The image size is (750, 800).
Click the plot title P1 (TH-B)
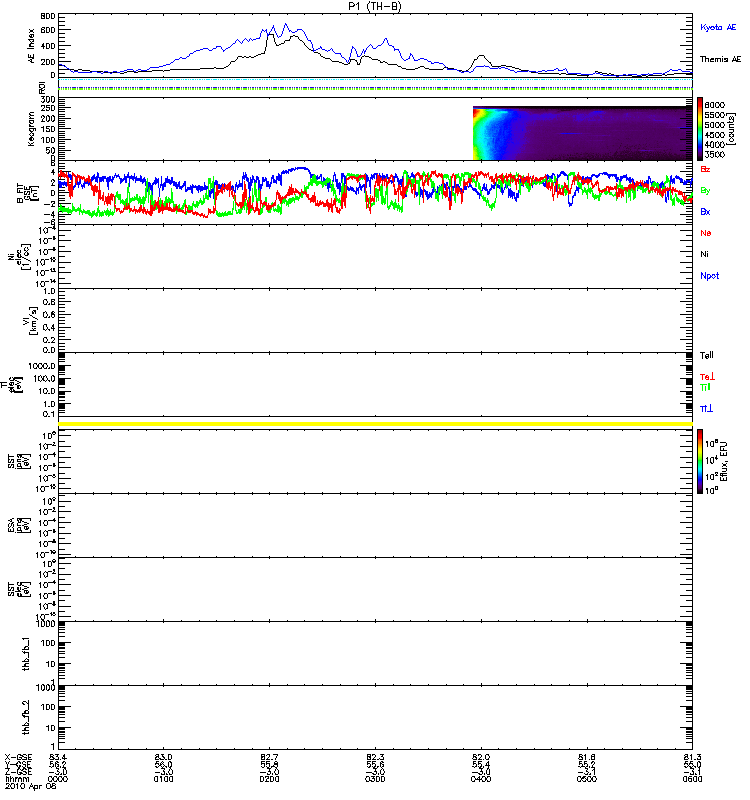[x=375, y=6]
